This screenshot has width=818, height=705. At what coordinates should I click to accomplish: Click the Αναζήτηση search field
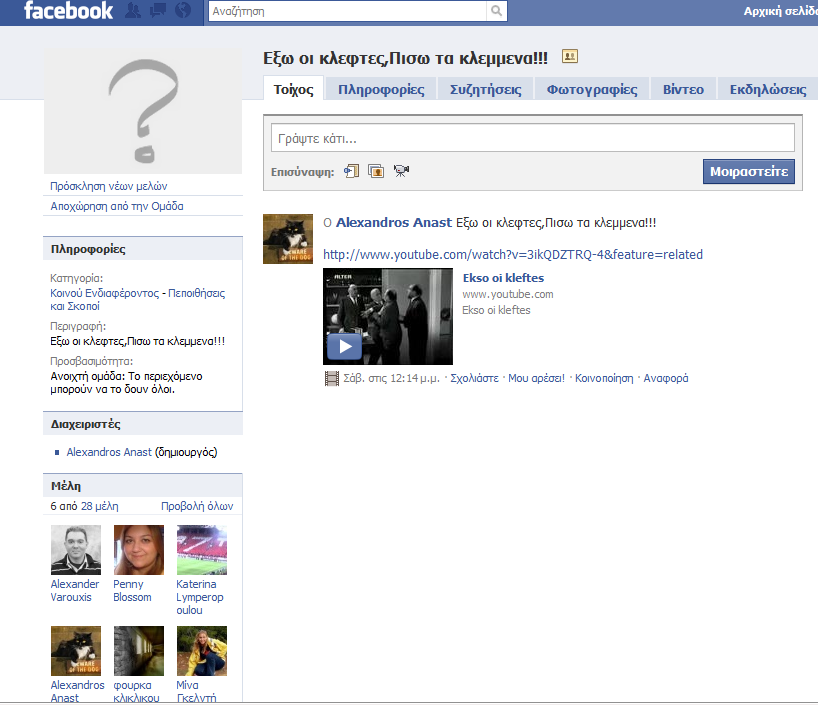347,11
